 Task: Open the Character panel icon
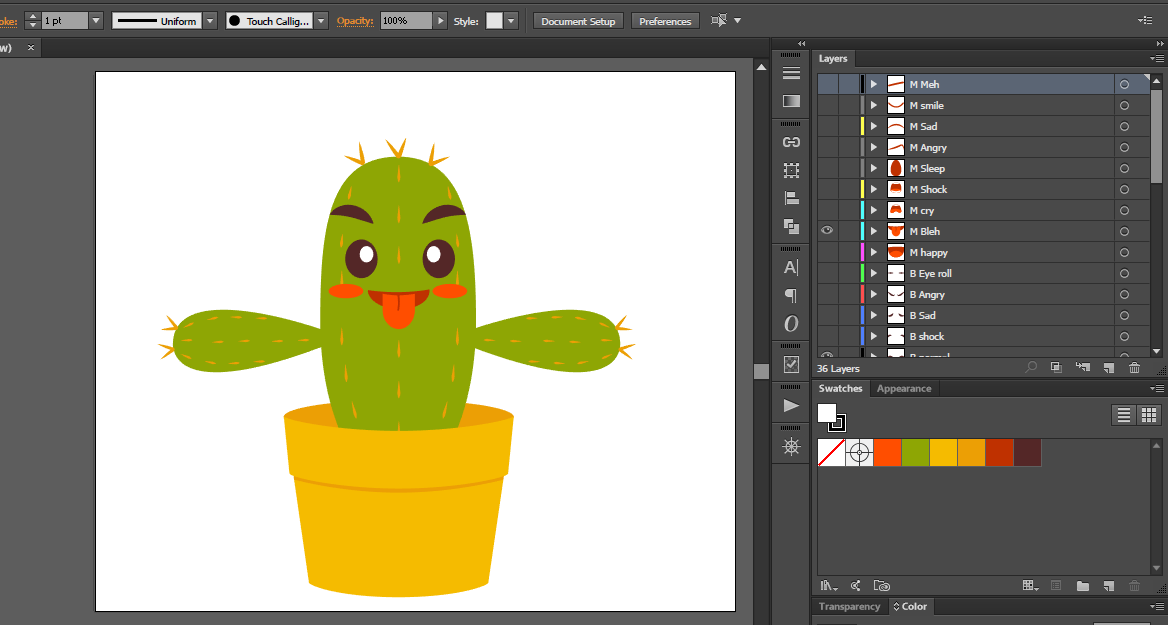pos(791,268)
